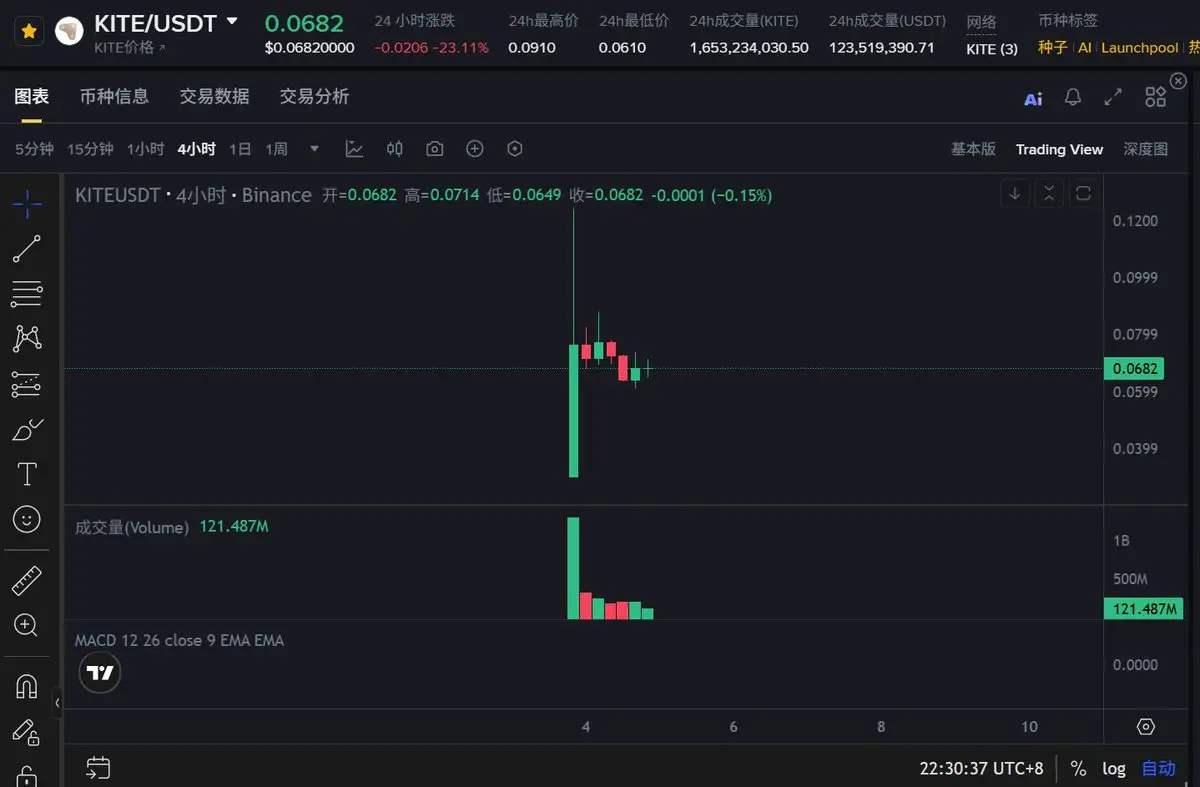Select the Fibonacci retracement tool
Viewport: 1200px width, 787px height.
click(x=27, y=294)
